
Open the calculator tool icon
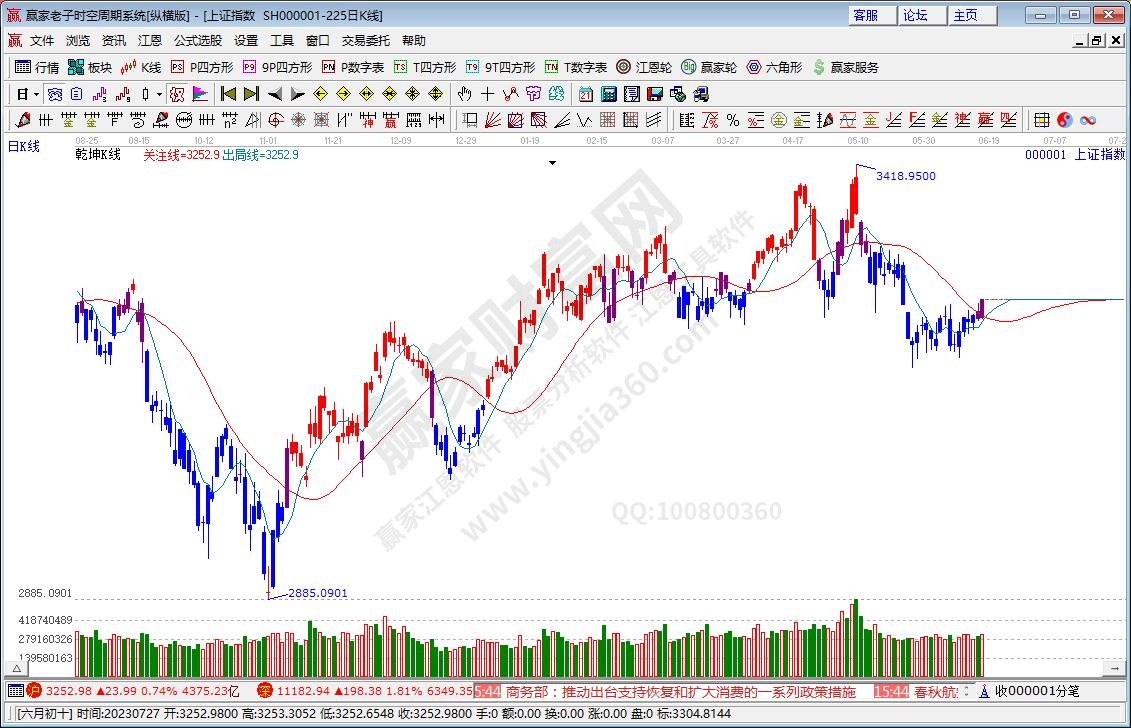coord(609,94)
